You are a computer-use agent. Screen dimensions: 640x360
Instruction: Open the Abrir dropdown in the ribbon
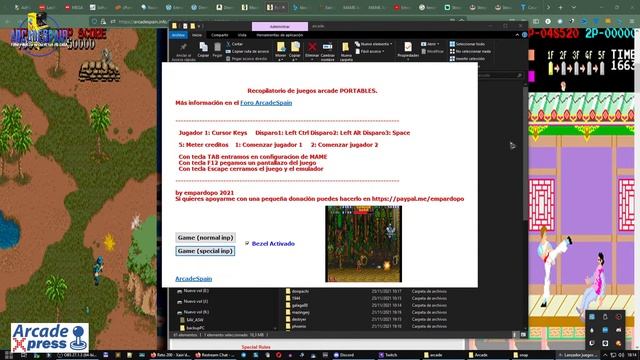pos(430,44)
